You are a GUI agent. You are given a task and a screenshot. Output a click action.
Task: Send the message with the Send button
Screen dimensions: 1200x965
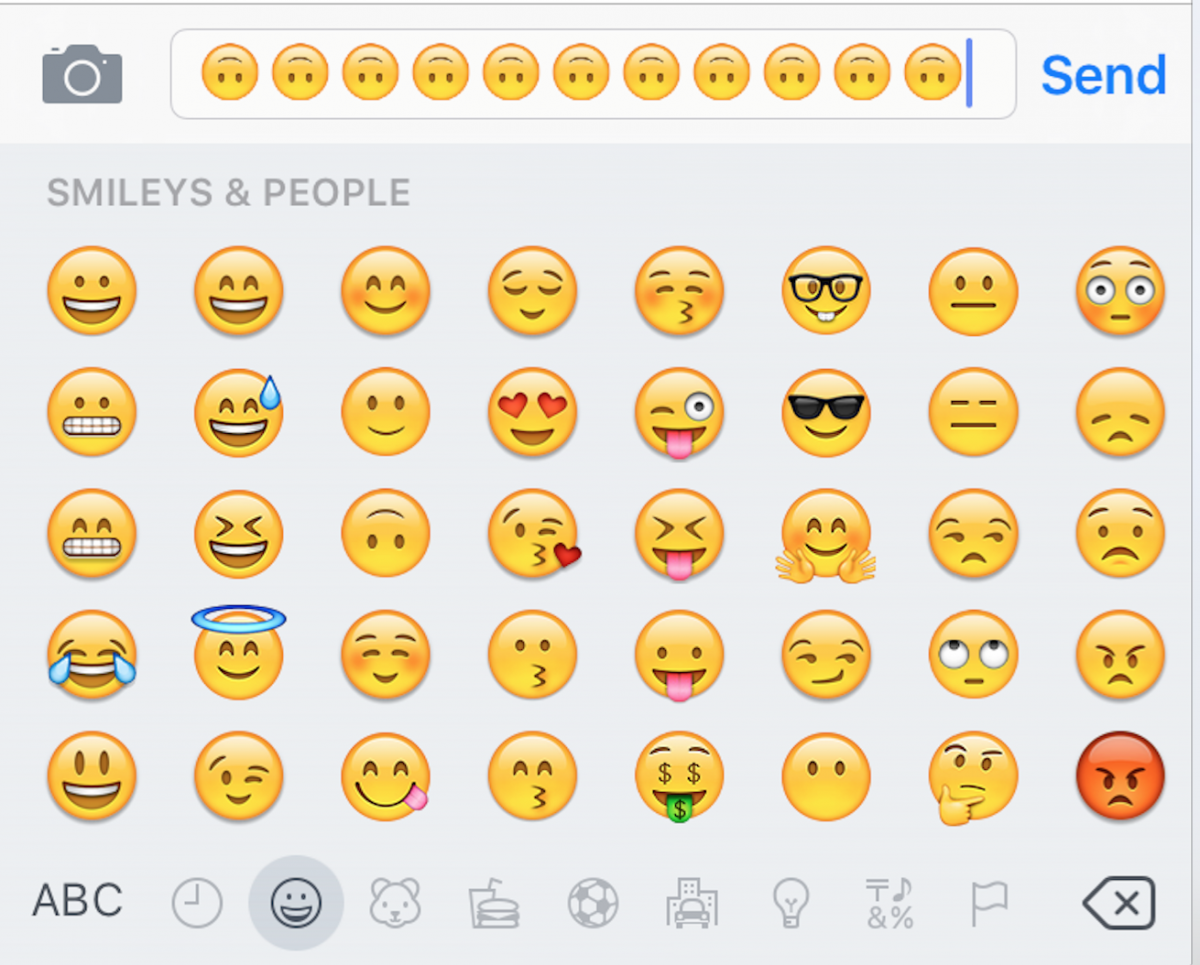pos(1104,75)
